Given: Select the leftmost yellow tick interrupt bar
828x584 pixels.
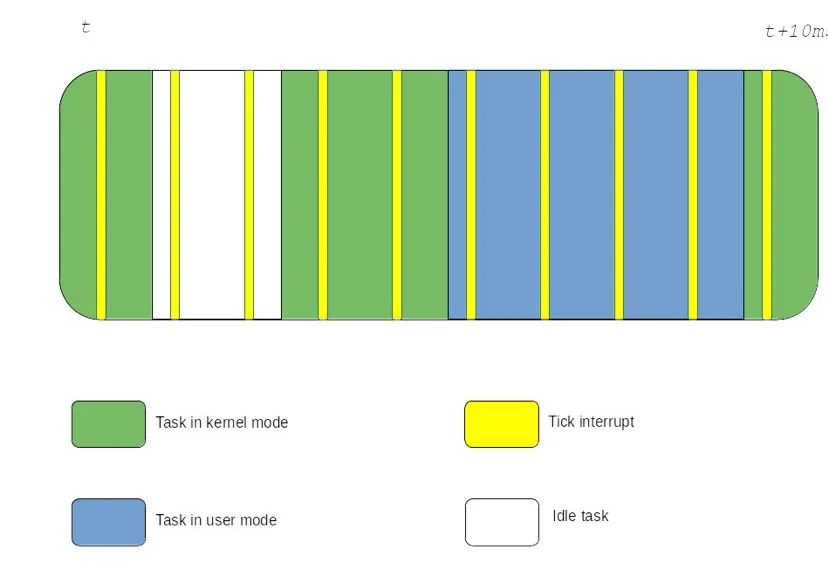Looking at the screenshot, I should point(101,195).
